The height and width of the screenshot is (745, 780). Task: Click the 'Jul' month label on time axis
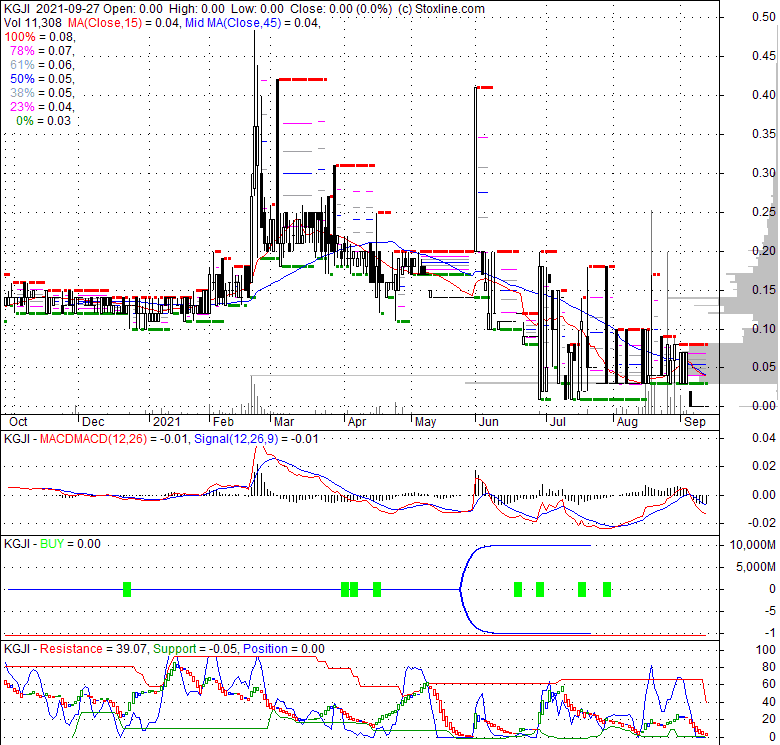558,422
